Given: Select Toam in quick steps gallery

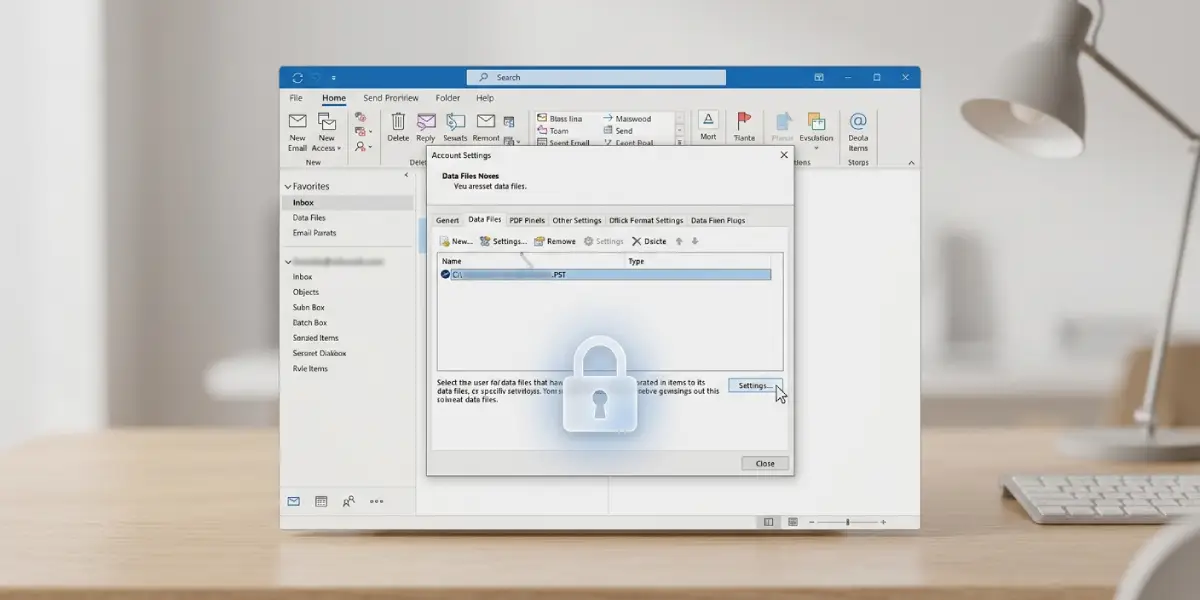Looking at the screenshot, I should point(553,131).
